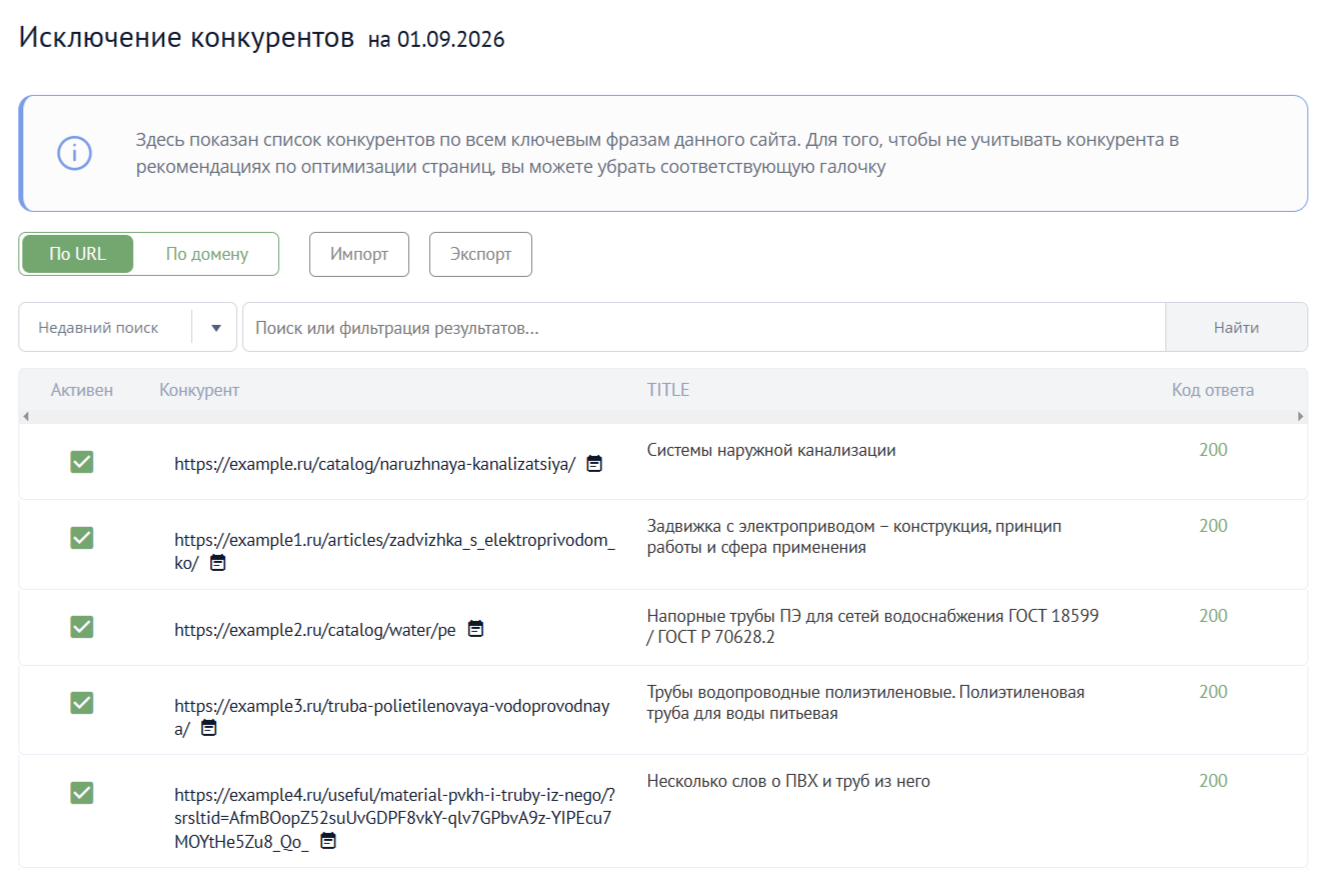
Task: Switch to the По URL tab
Action: pyautogui.click(x=77, y=254)
